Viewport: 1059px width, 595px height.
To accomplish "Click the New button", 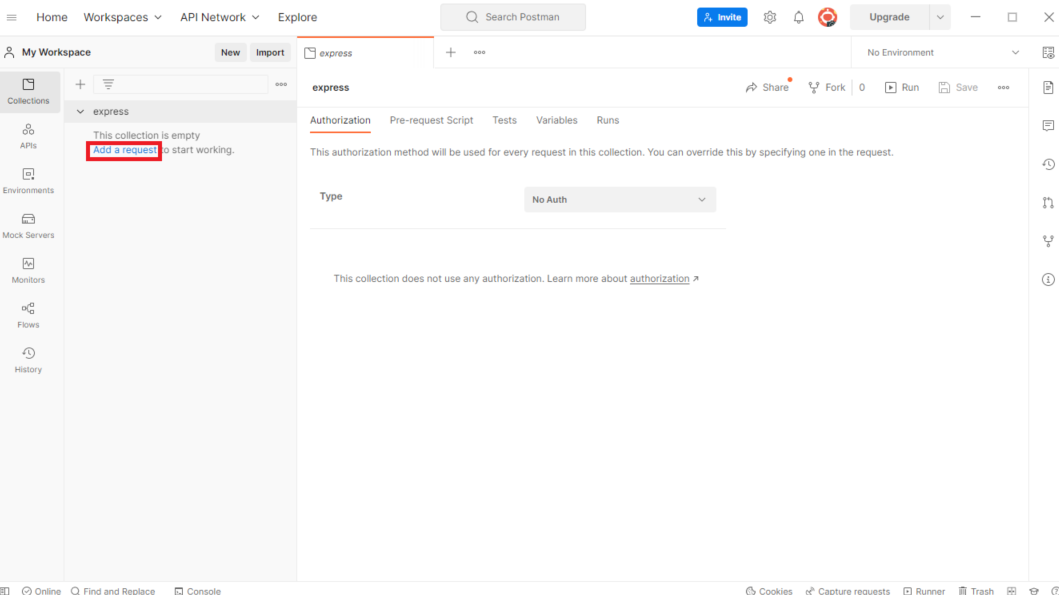I will click(x=230, y=53).
